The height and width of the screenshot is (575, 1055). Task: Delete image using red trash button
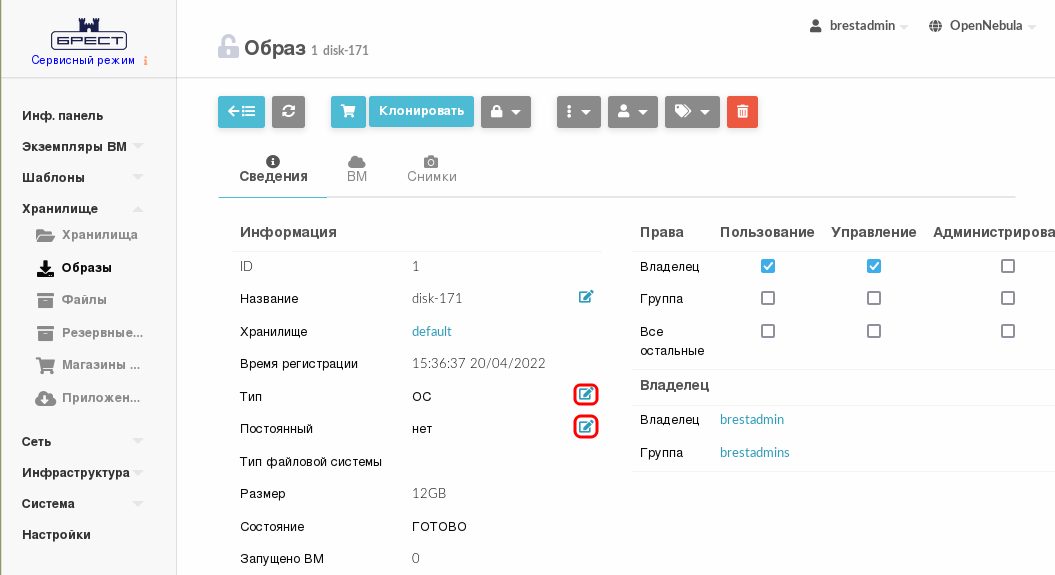tap(742, 112)
